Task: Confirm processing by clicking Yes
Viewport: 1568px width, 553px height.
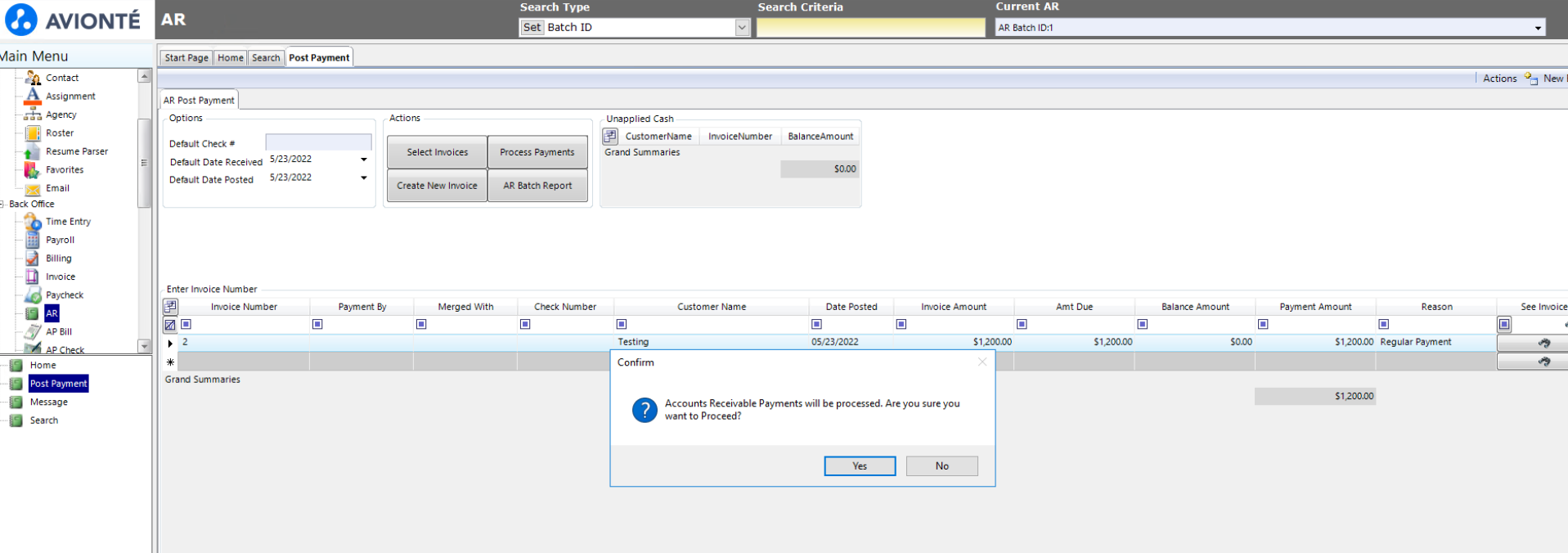Action: tap(860, 466)
